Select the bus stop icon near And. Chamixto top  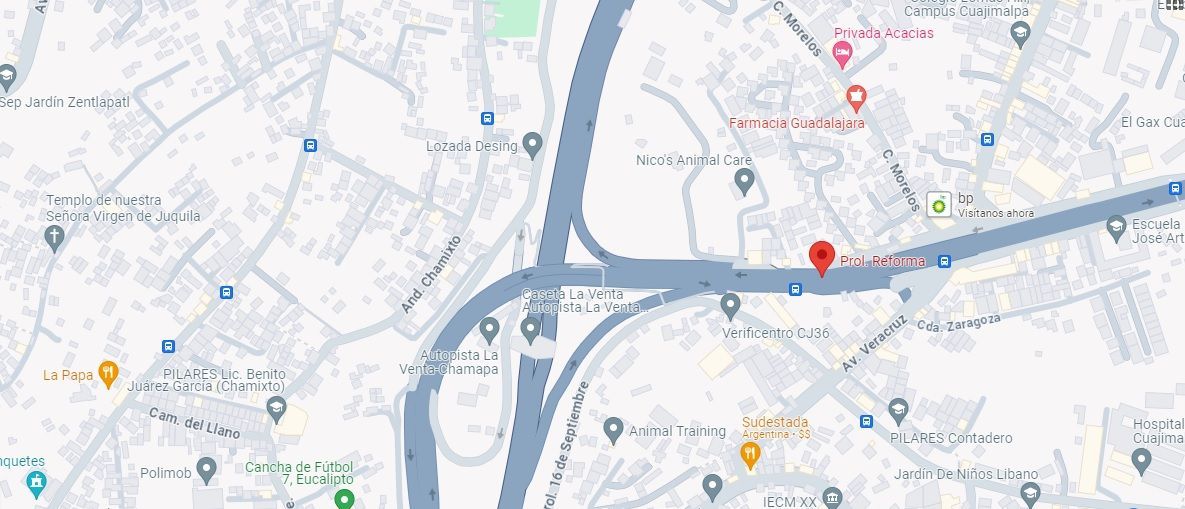point(487,118)
